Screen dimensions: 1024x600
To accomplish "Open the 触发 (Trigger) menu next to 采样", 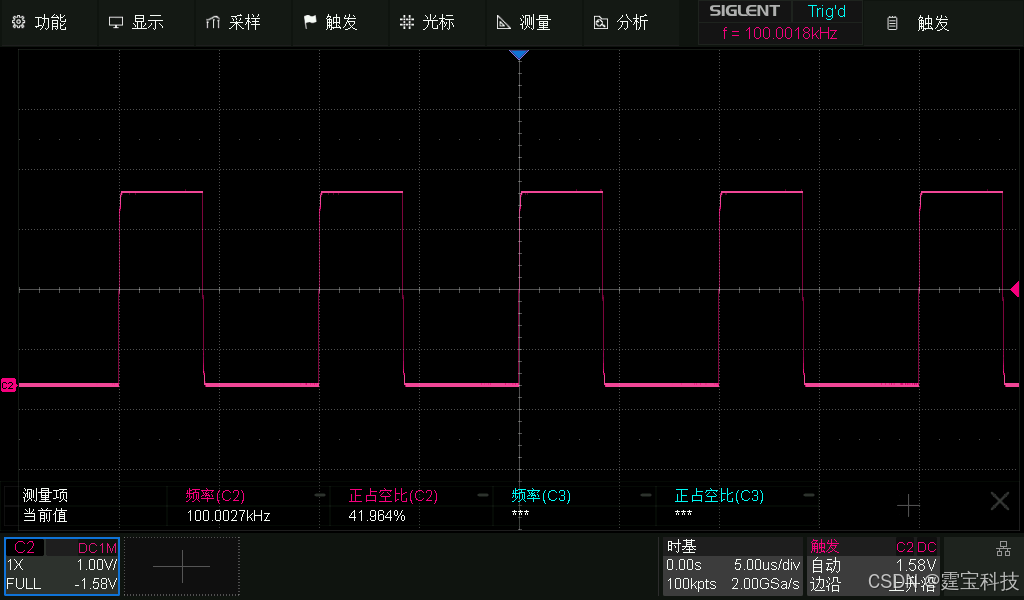I will pyautogui.click(x=339, y=22).
